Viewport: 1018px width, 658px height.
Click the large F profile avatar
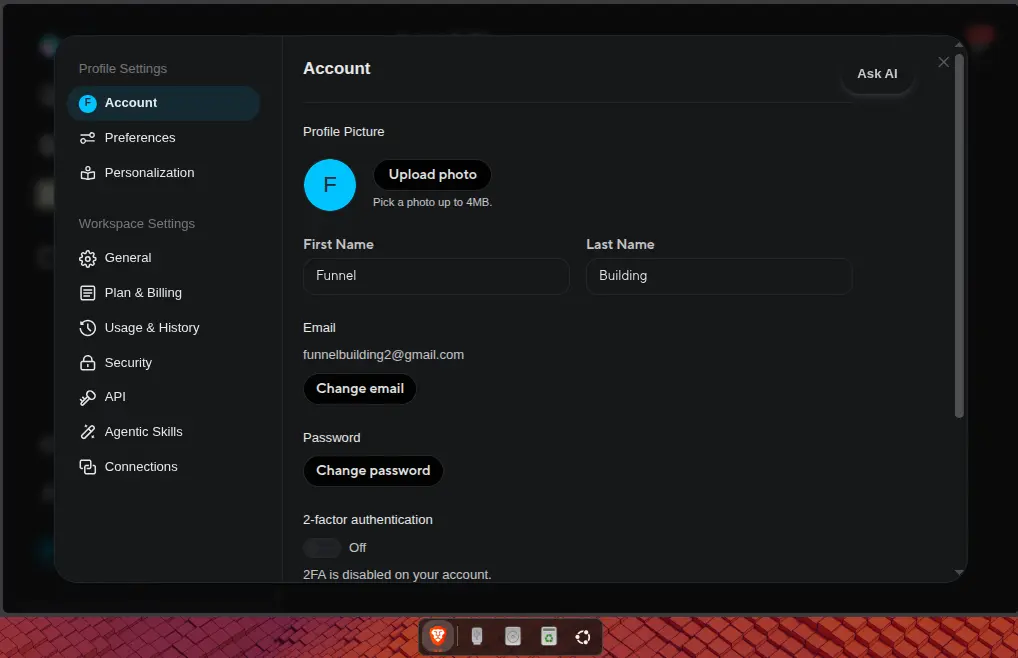point(330,185)
